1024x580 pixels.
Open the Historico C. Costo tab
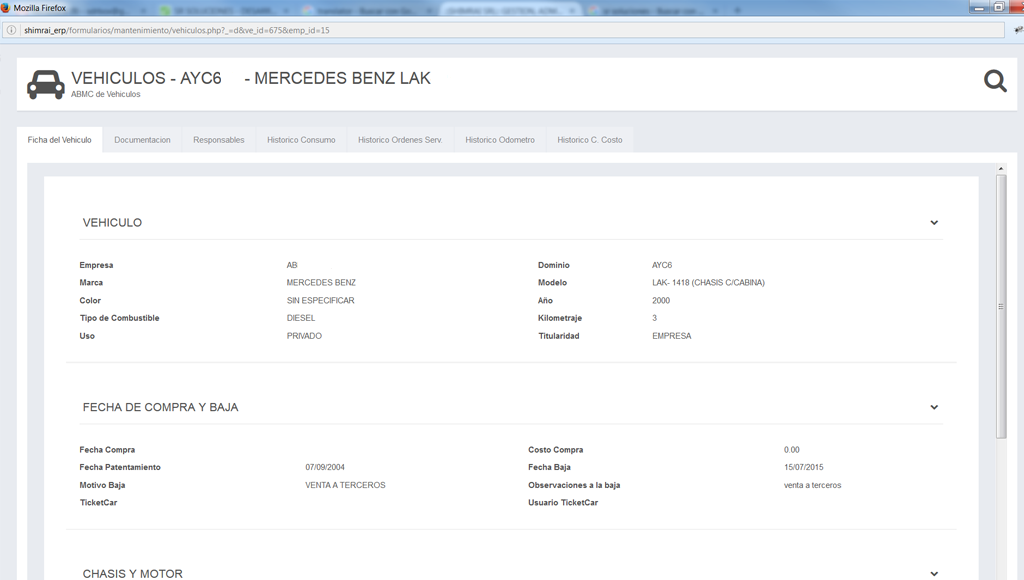(x=590, y=140)
